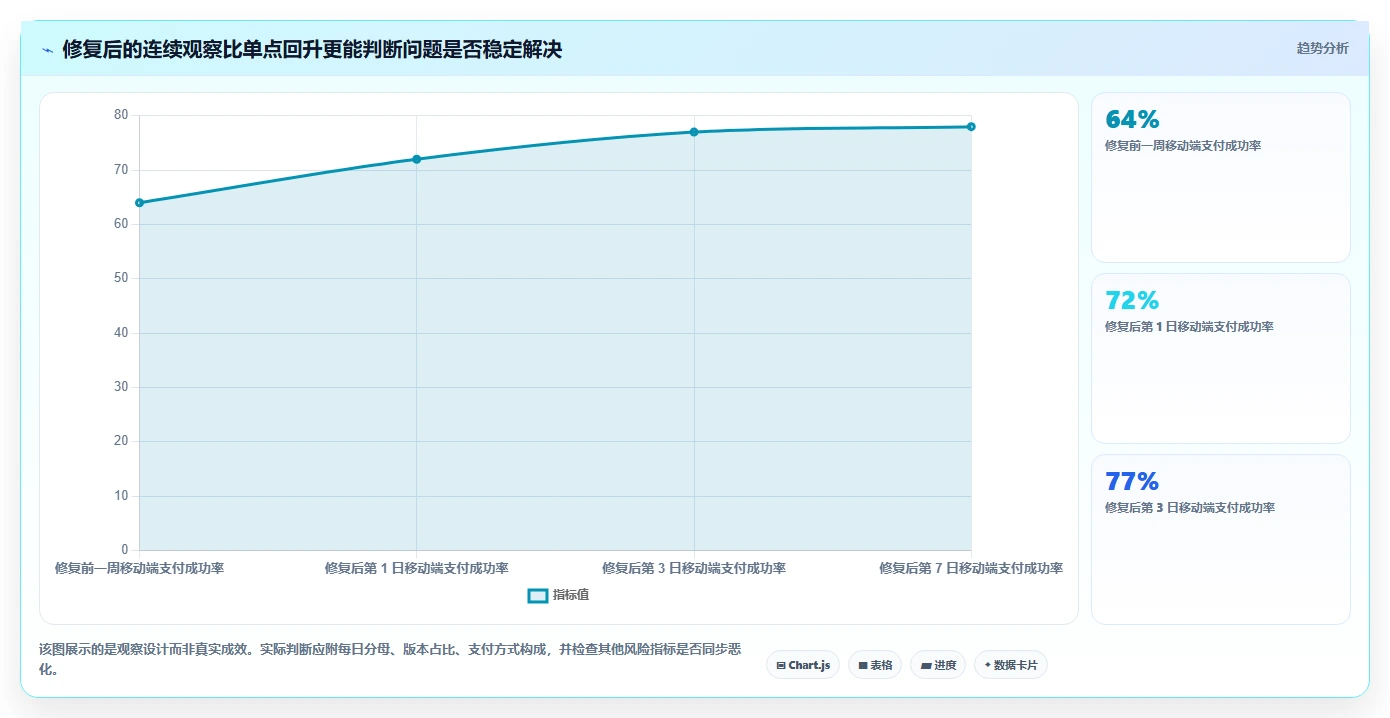The width and height of the screenshot is (1390, 718).
Task: Click the teal legend color box
Action: pos(538,595)
